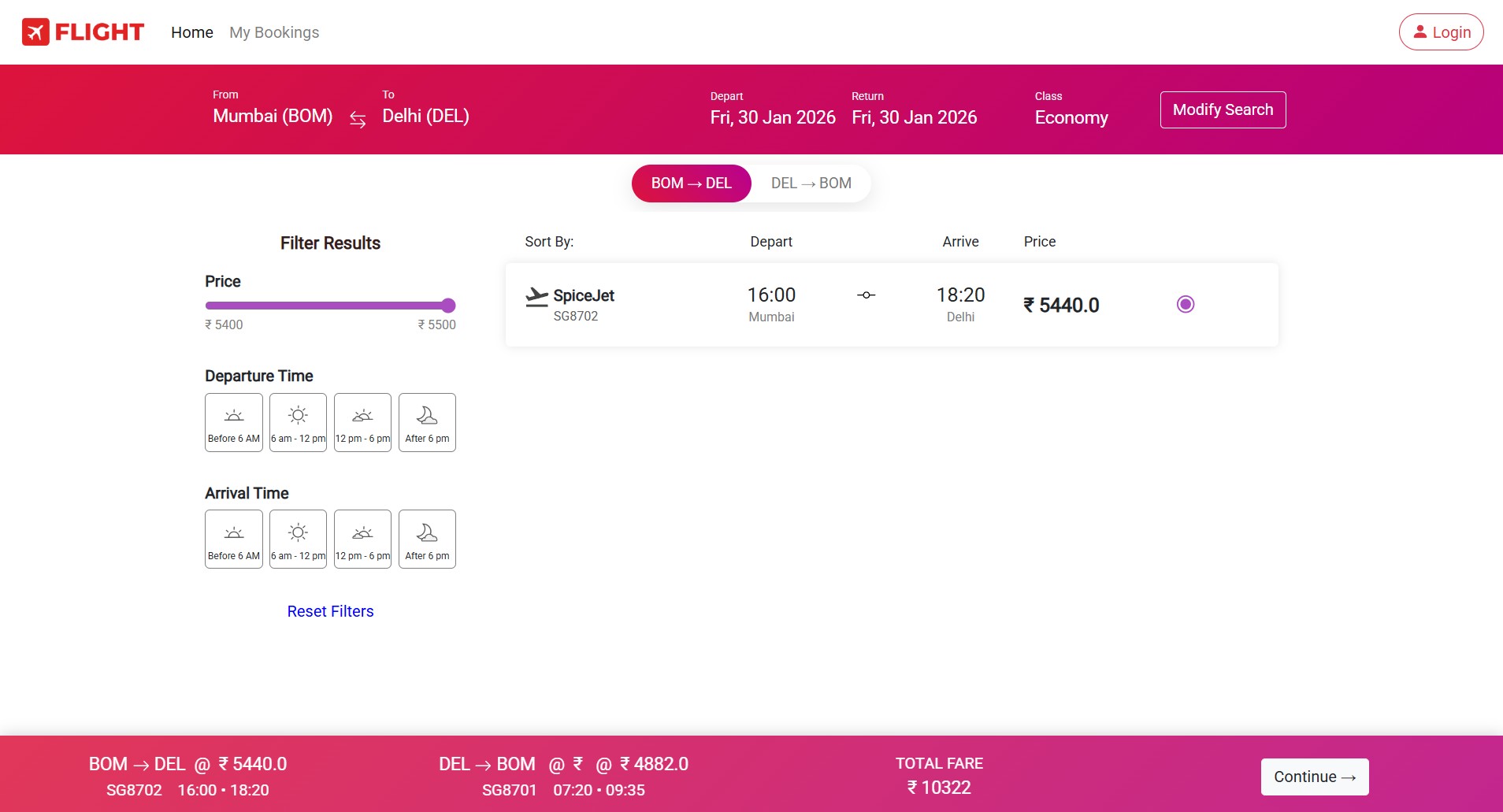1503x812 pixels.
Task: Switch to the DEL → BOM tab
Action: [811, 183]
